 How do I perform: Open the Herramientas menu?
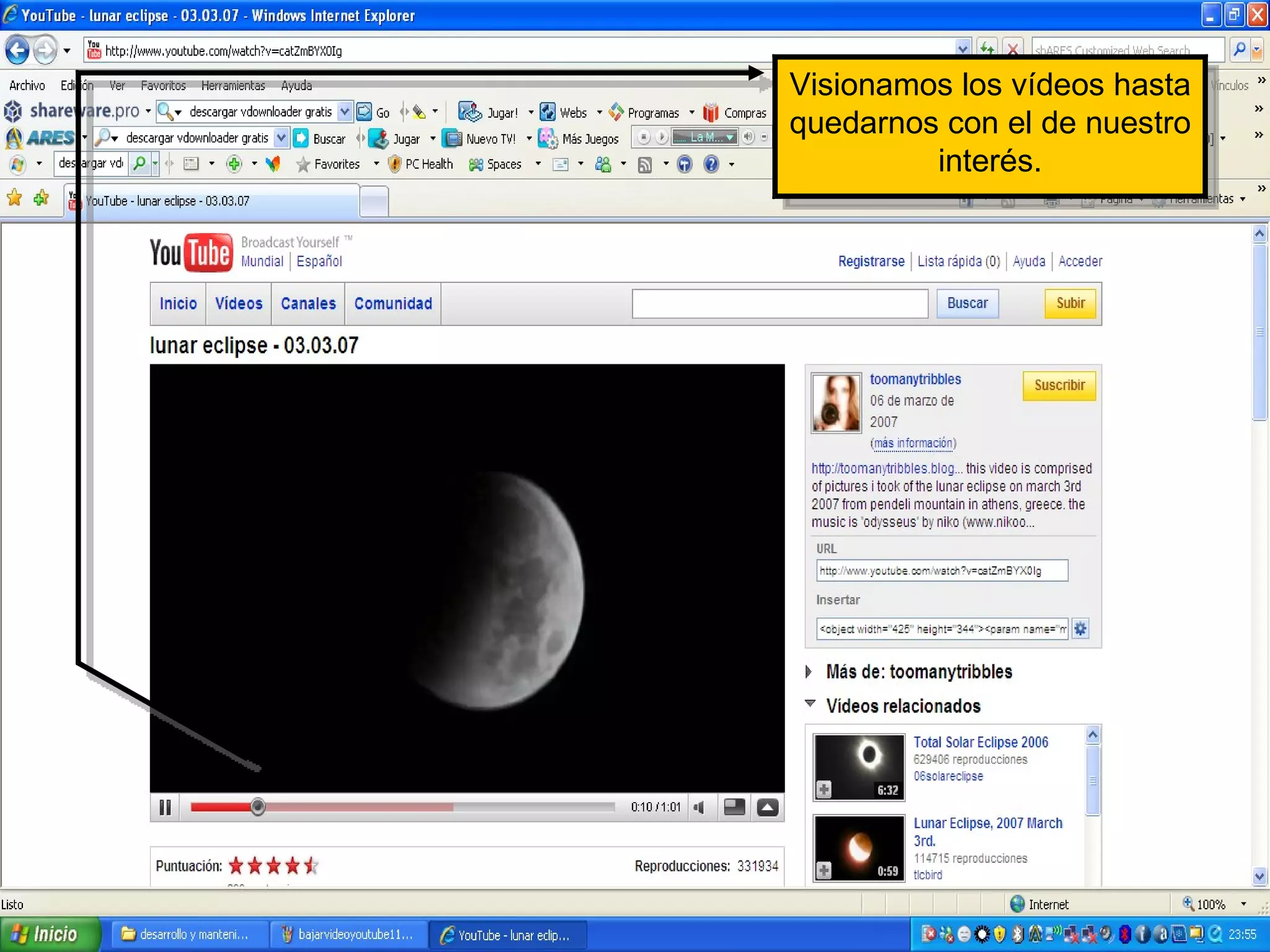233,86
